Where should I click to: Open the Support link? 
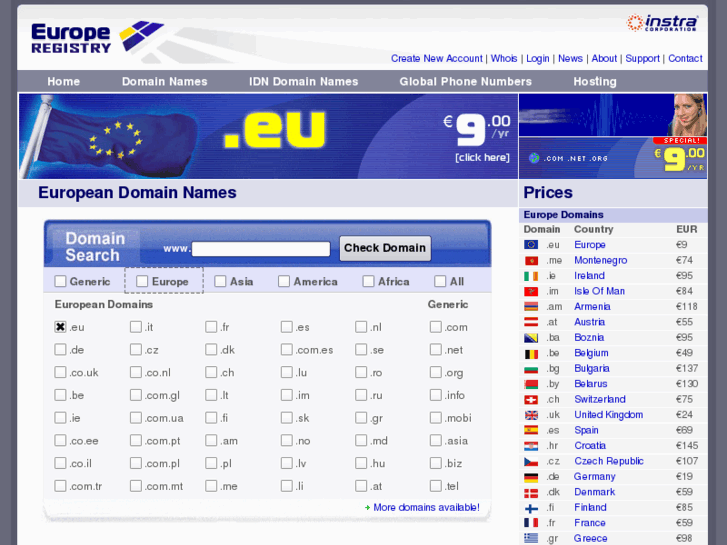pos(643,58)
